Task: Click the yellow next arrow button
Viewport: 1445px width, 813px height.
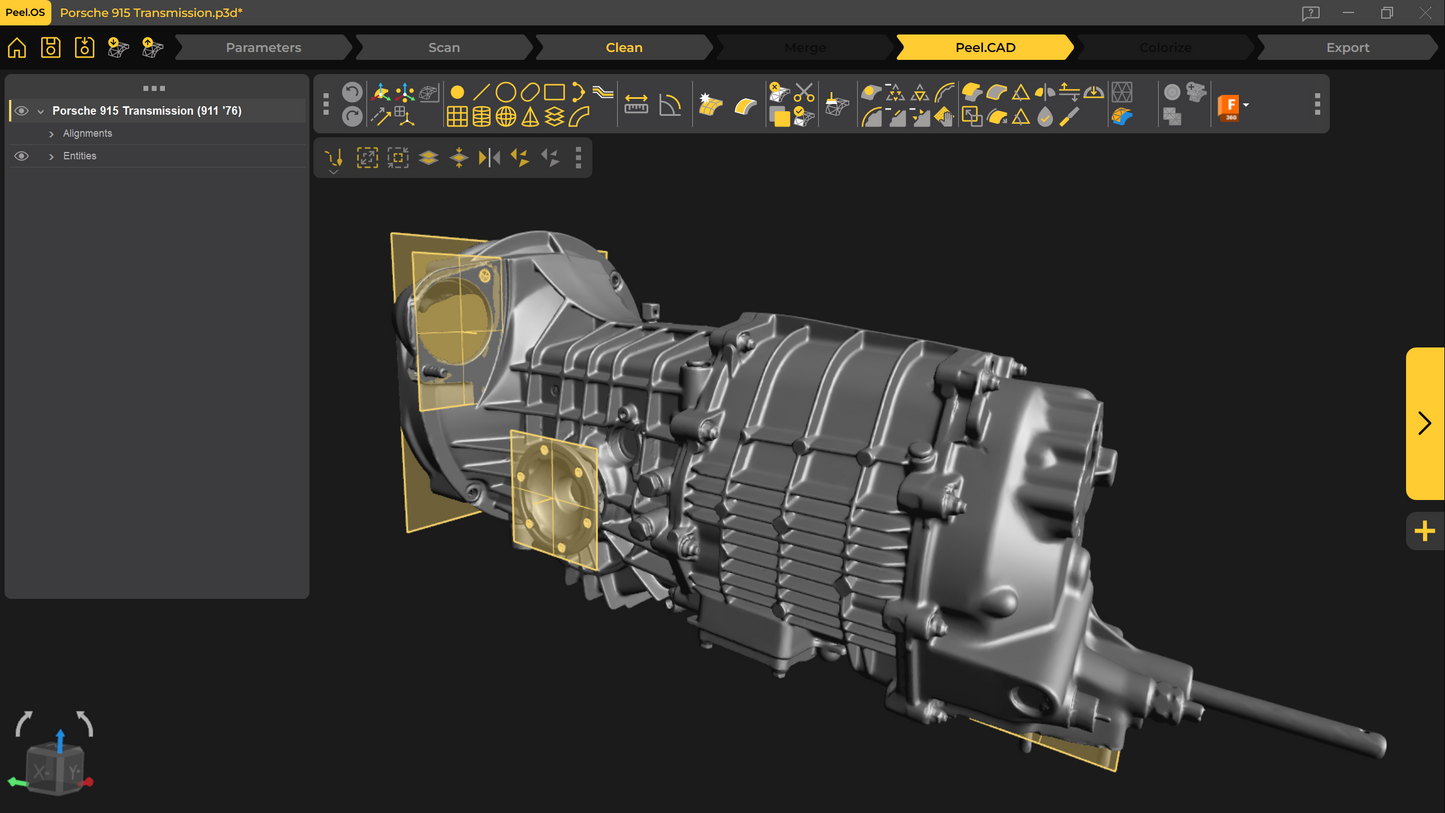Action: [x=1424, y=423]
